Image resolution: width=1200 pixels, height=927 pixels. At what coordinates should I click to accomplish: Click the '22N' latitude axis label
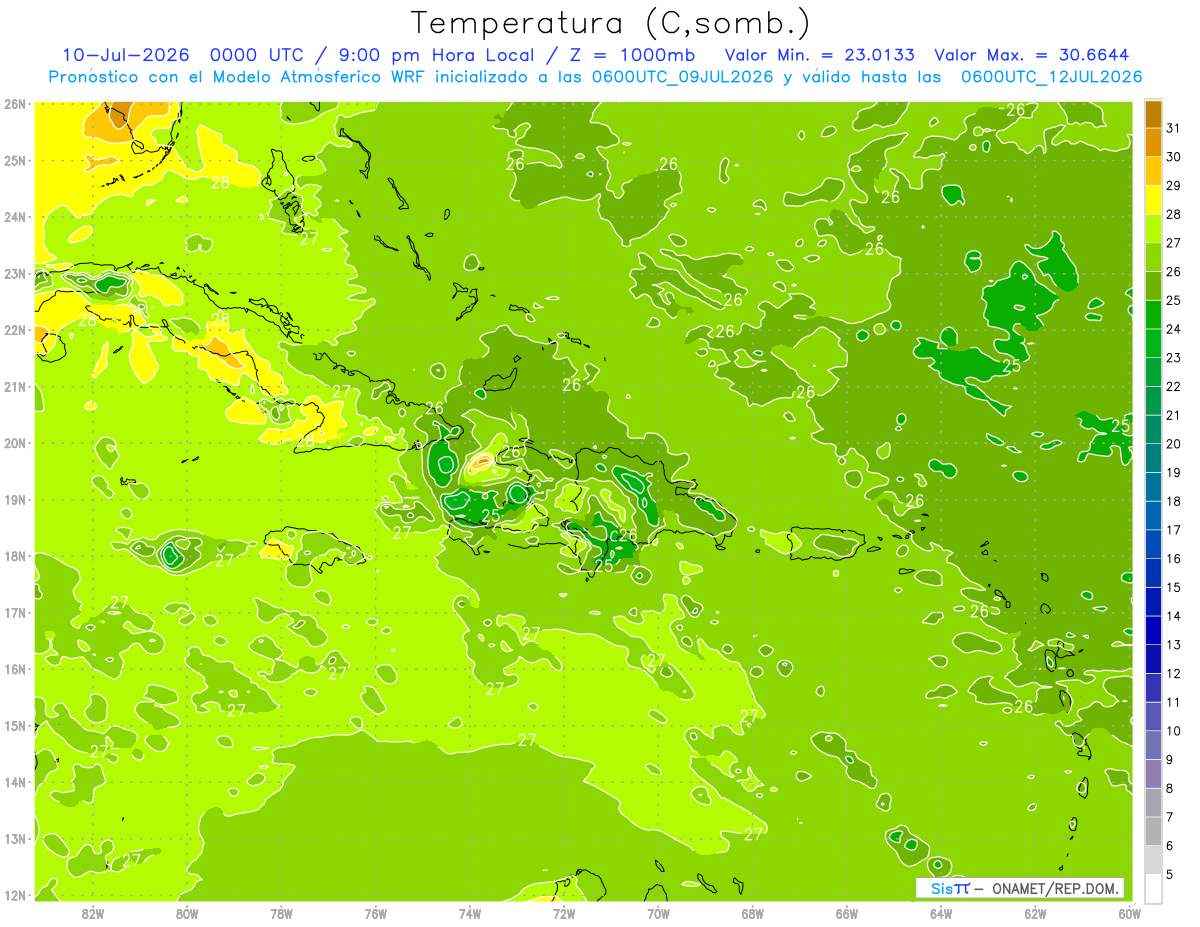(16, 330)
